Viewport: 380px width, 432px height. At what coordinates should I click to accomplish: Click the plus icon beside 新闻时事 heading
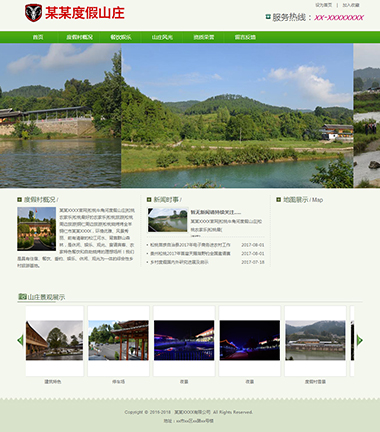tap(149, 200)
